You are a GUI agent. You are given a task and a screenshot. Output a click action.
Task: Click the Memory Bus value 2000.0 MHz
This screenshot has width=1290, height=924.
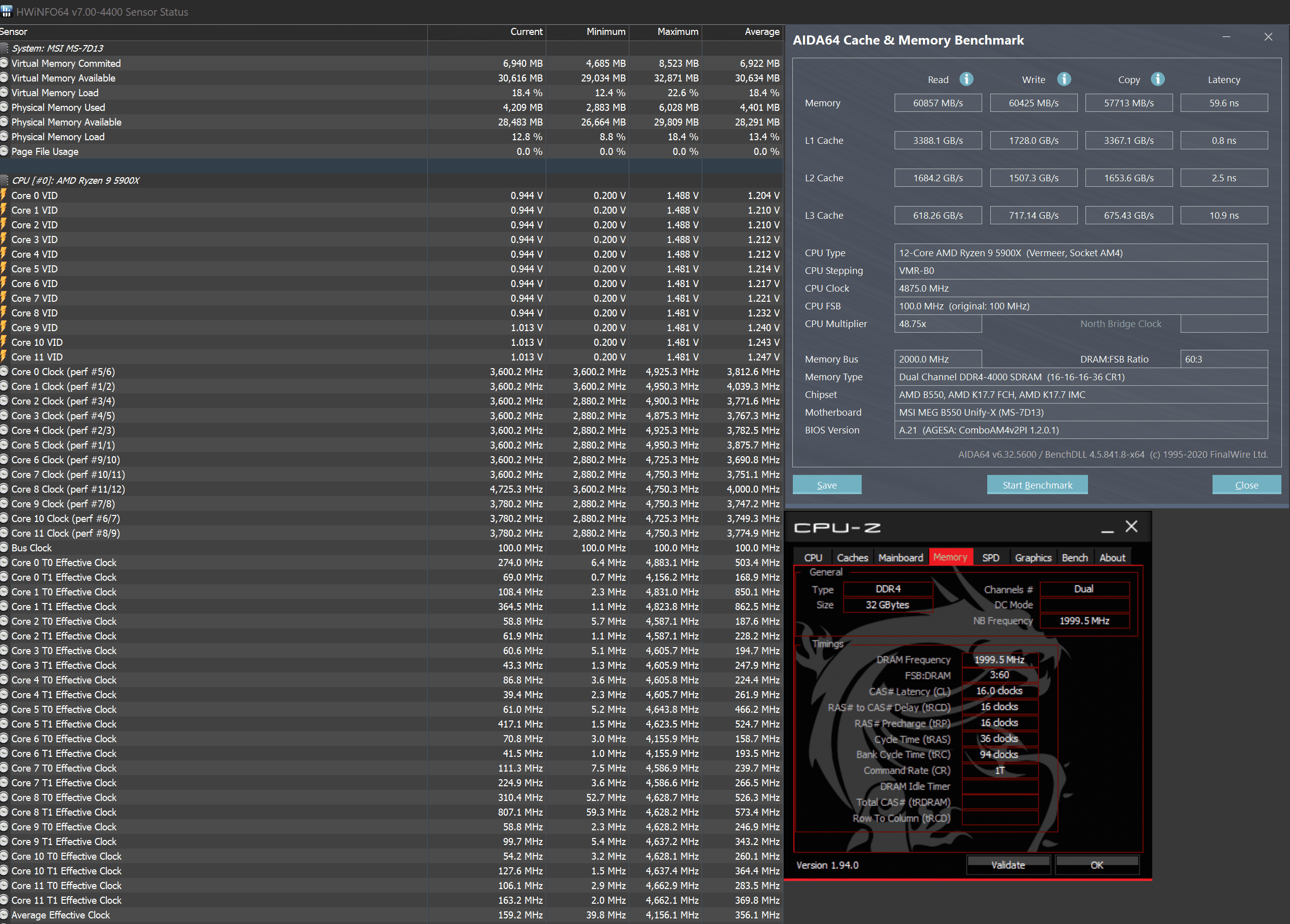(938, 359)
